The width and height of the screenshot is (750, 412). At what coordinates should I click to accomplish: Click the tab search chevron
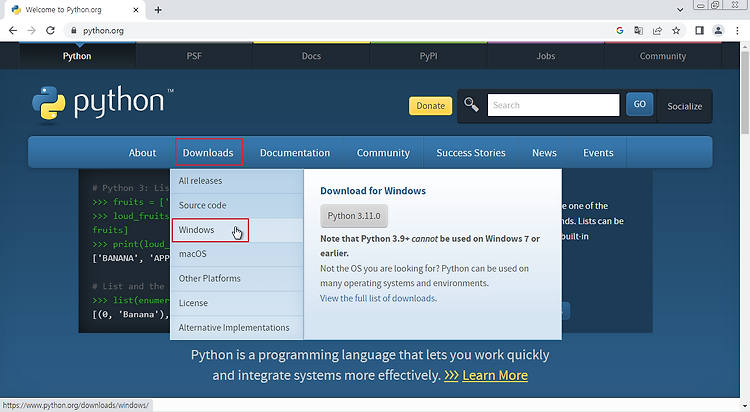coord(680,10)
